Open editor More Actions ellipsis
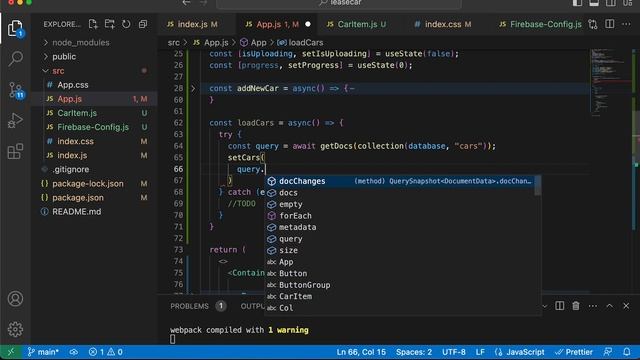Screen dimensions: 640x360 click(x=626, y=24)
